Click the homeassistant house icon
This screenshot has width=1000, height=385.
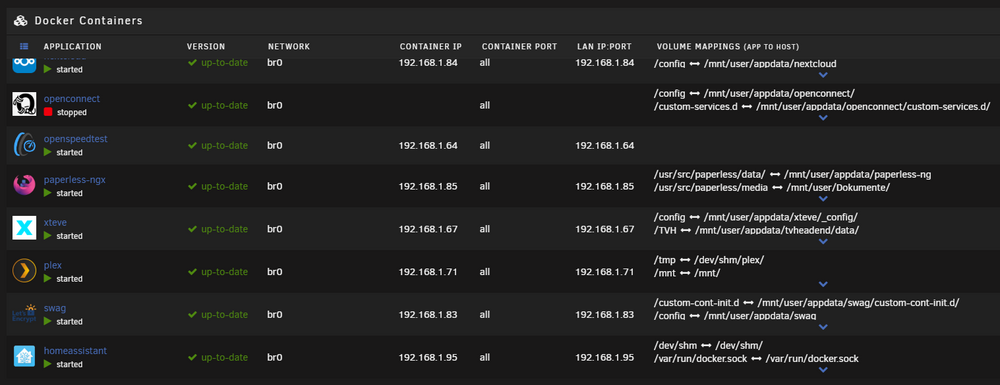click(x=24, y=356)
